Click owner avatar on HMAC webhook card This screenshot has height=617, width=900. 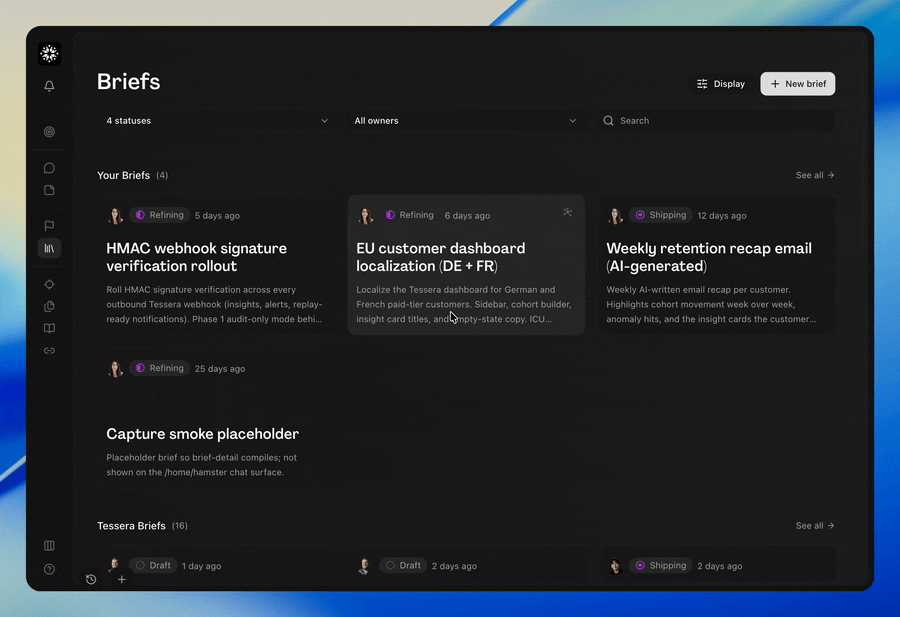[x=115, y=216]
